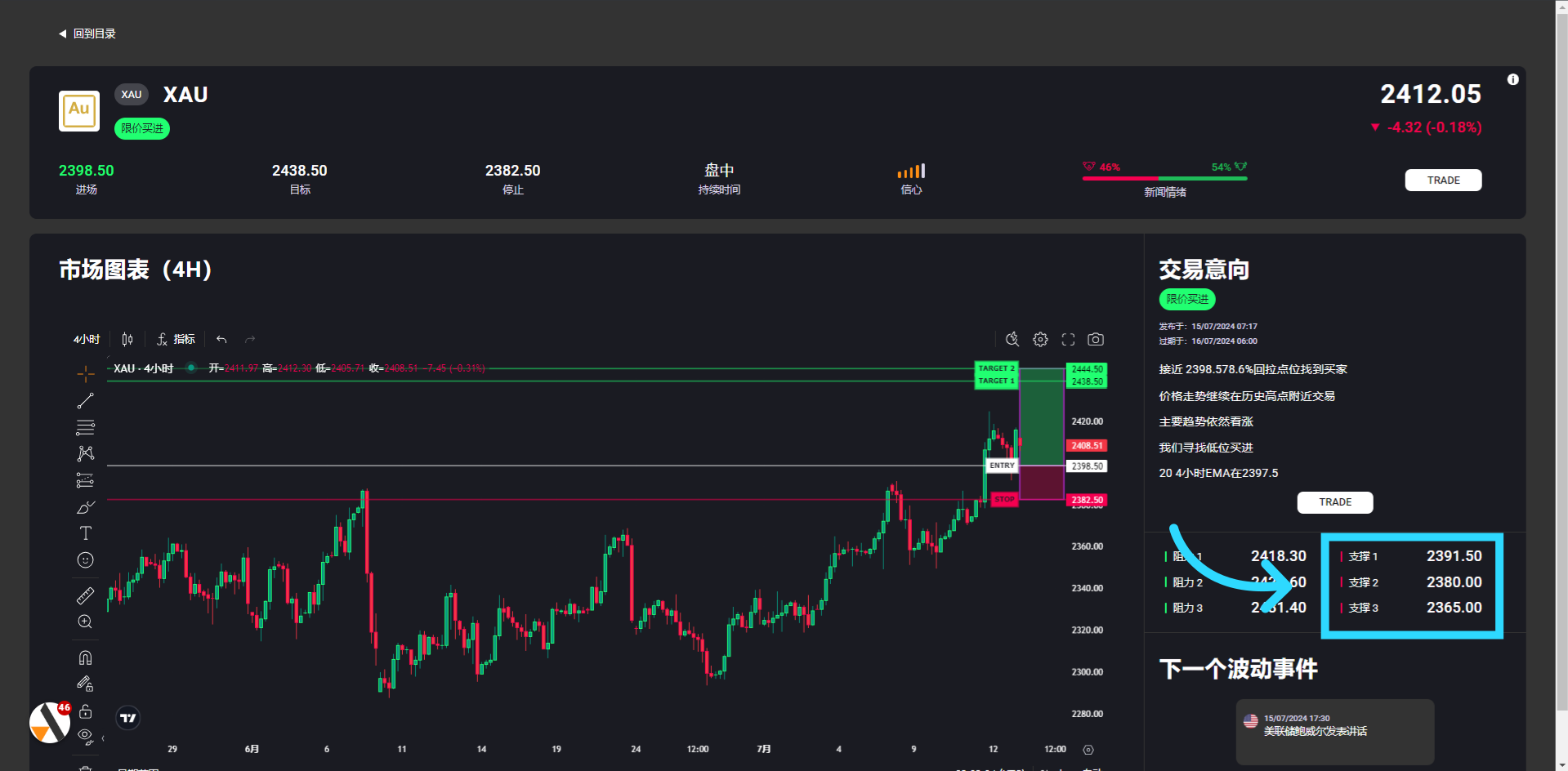
Task: Enter fullscreen chart mode
Action: click(1068, 339)
